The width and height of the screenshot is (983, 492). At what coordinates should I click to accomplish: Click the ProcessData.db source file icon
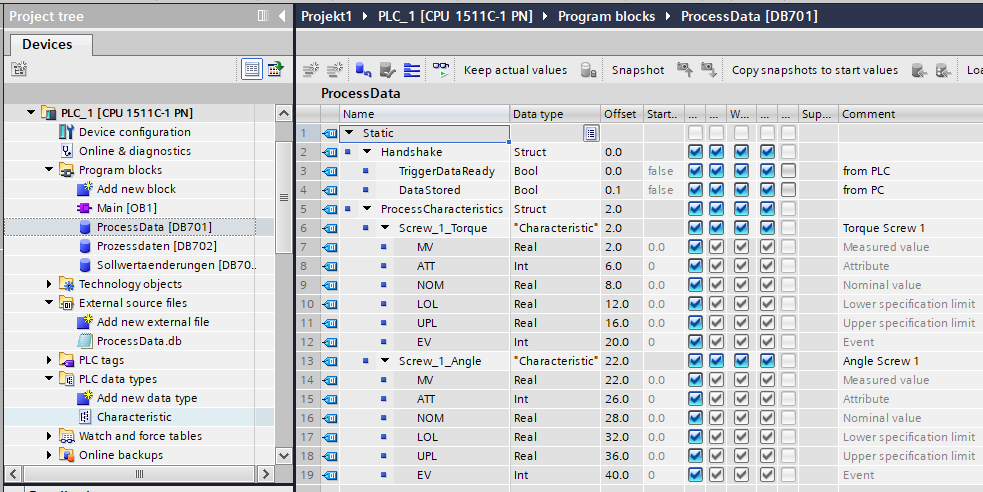(85, 341)
